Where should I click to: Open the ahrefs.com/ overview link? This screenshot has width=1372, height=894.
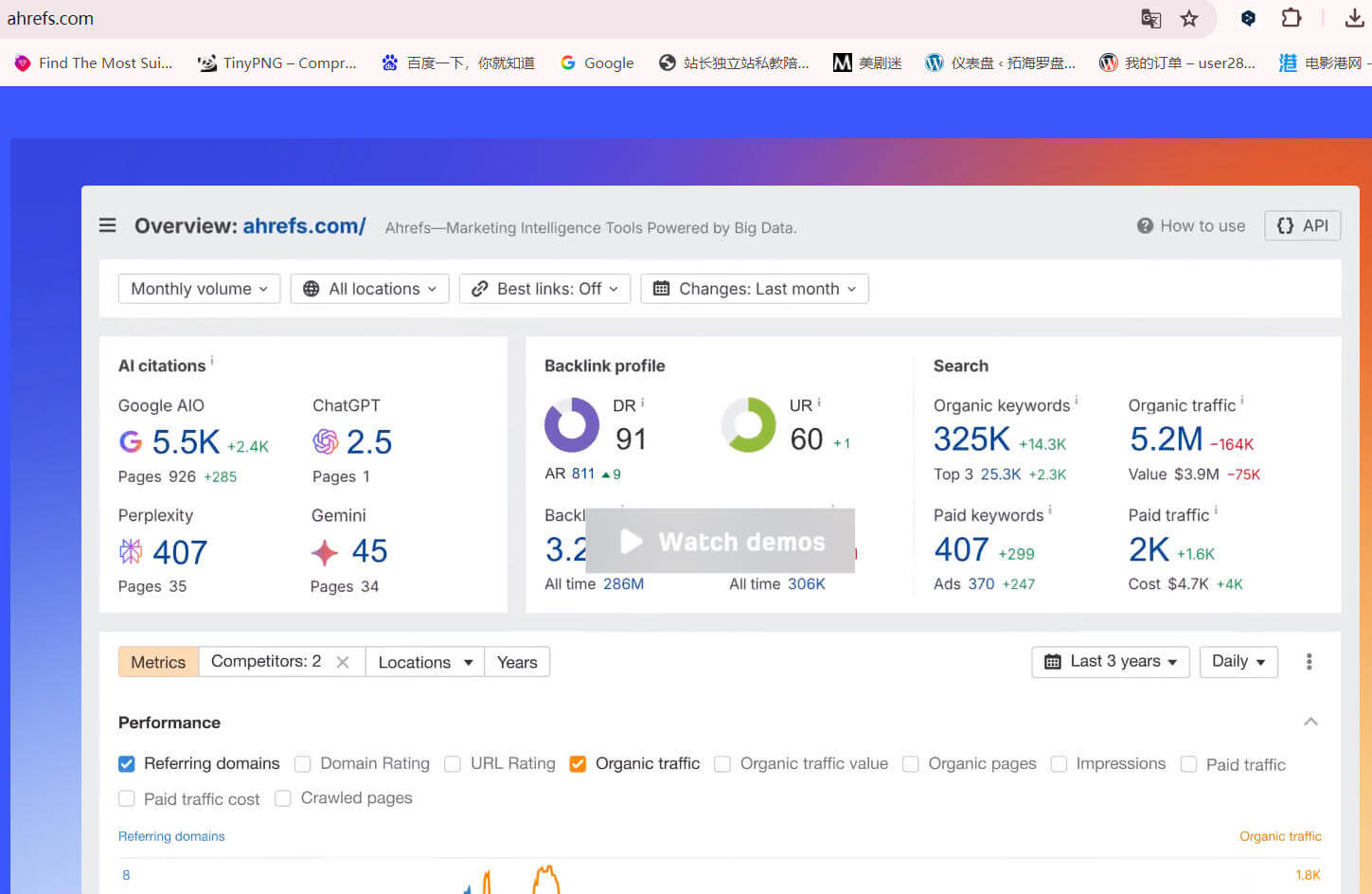304,225
